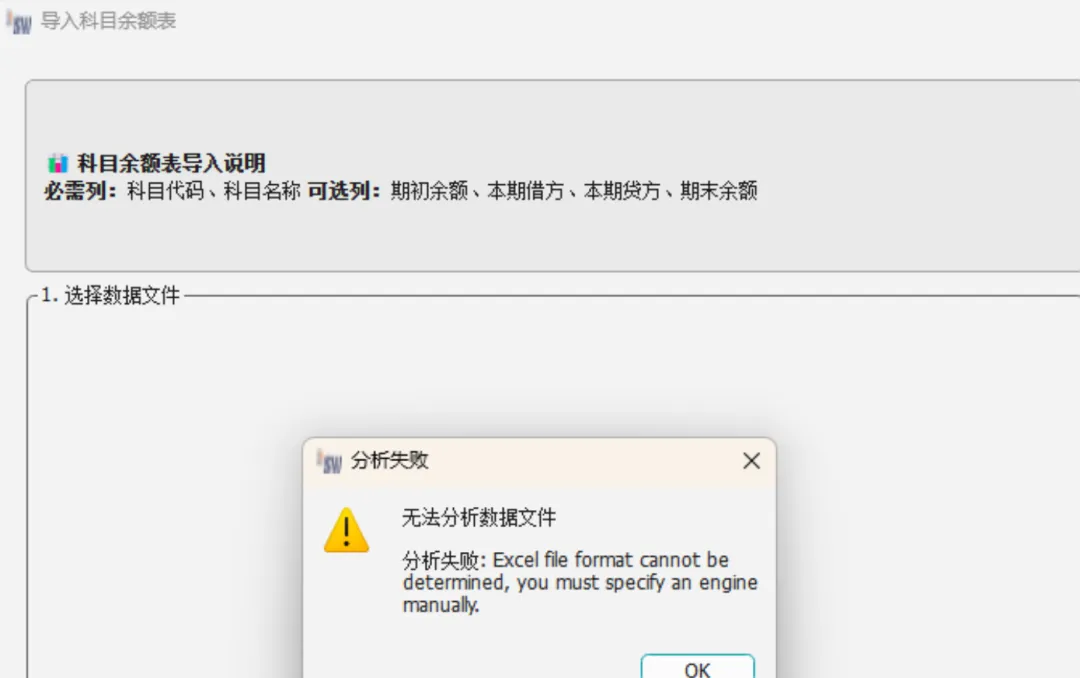Click the SW app icon in 分析失败 dialog
This screenshot has width=1080, height=678.
(329, 461)
